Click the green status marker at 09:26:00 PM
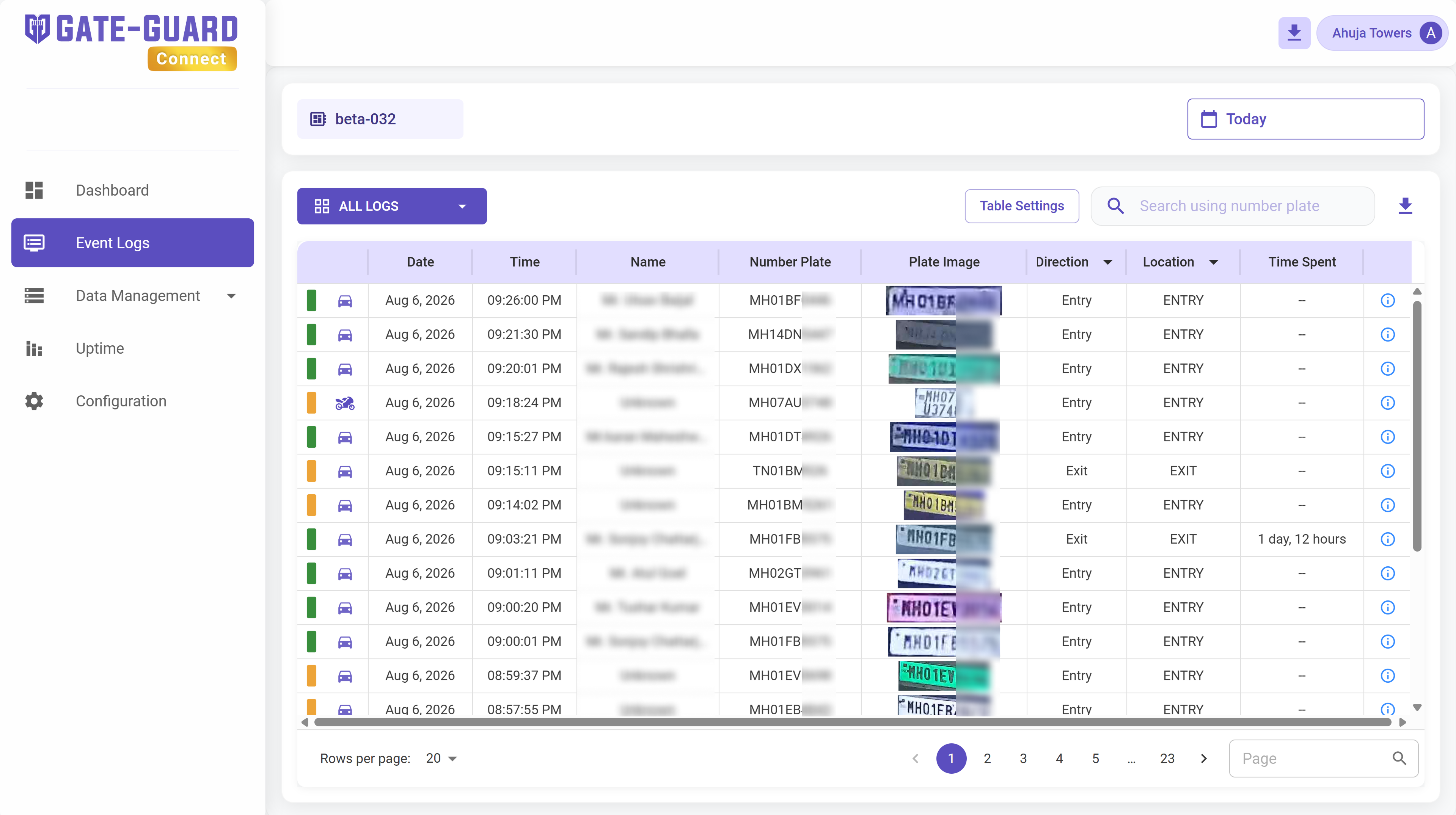This screenshot has width=1456, height=815. tap(311, 301)
